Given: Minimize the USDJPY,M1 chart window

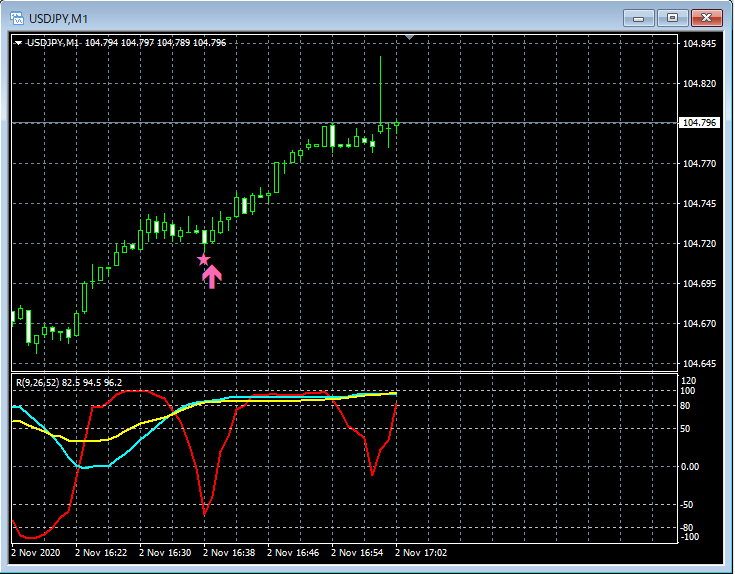Looking at the screenshot, I should tap(638, 18).
